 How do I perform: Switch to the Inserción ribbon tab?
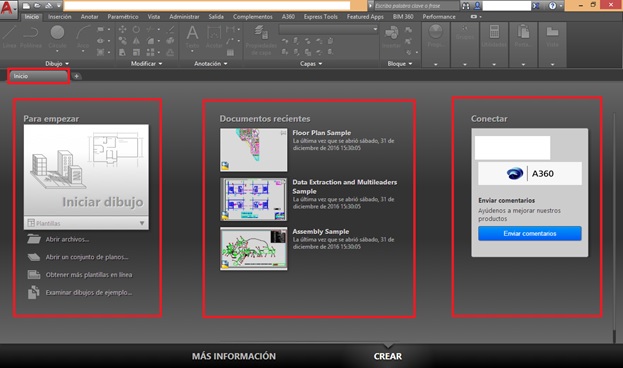coord(60,17)
